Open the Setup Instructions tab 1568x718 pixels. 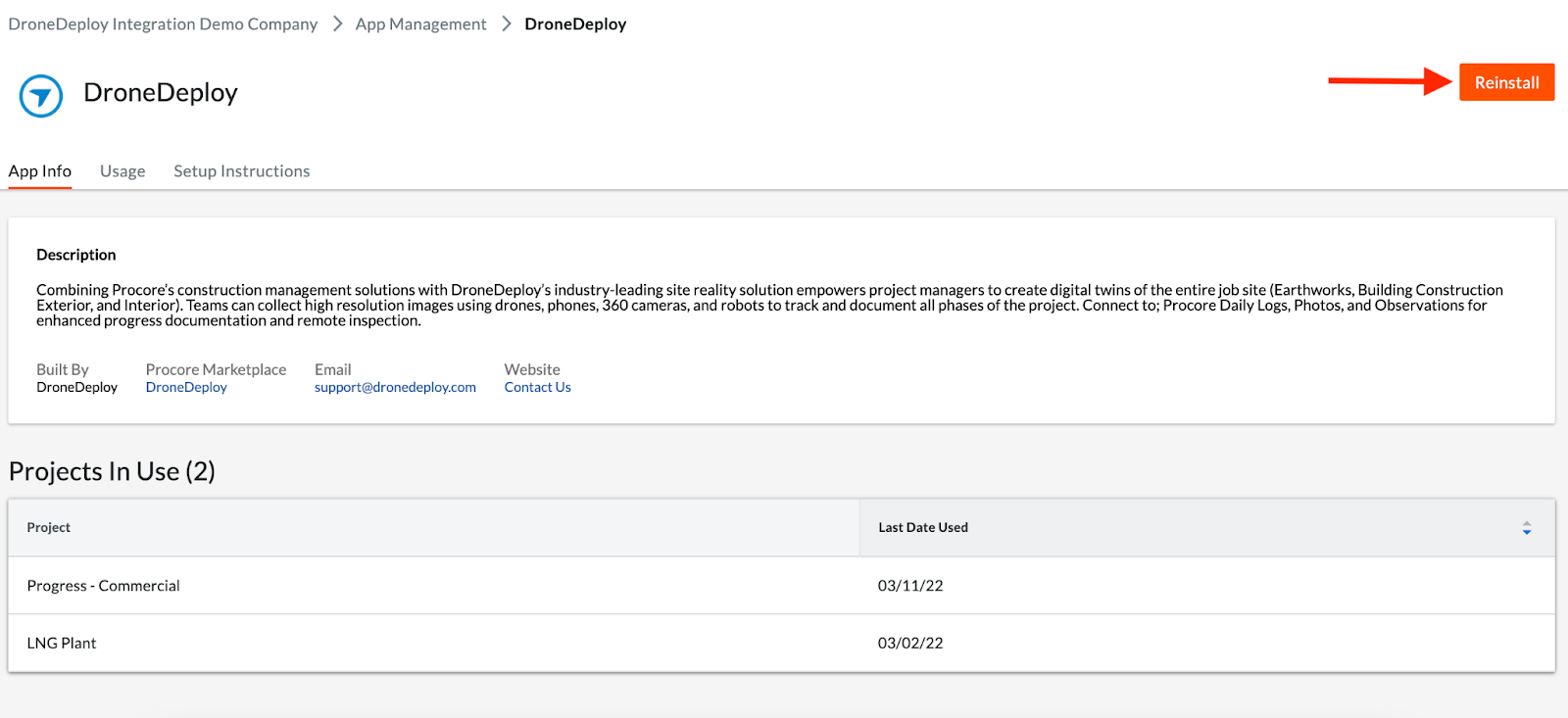(241, 171)
